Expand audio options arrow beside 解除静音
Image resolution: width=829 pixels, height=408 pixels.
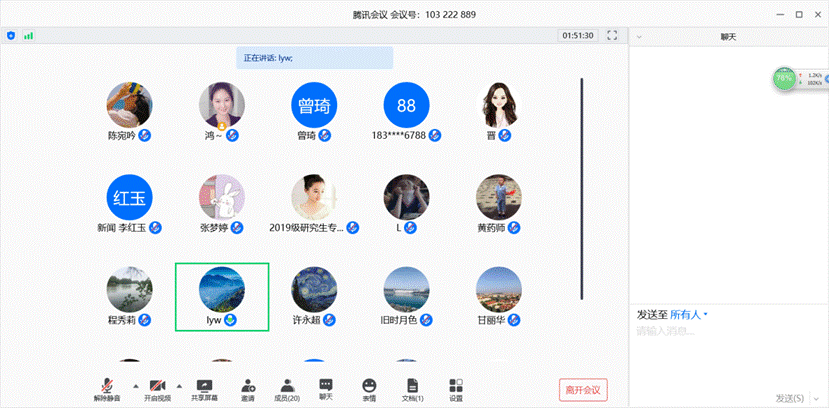(x=133, y=384)
